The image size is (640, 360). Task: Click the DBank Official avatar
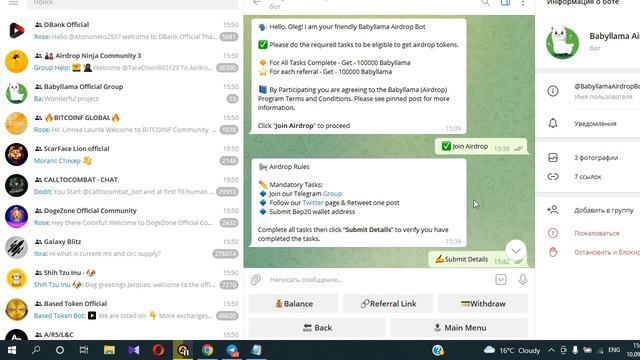16,31
